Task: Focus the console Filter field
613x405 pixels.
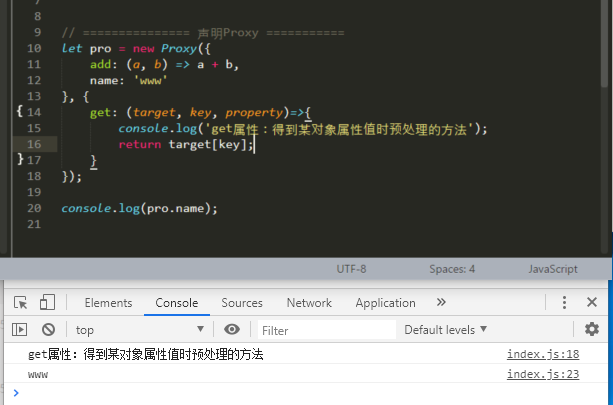Action: pyautogui.click(x=327, y=330)
